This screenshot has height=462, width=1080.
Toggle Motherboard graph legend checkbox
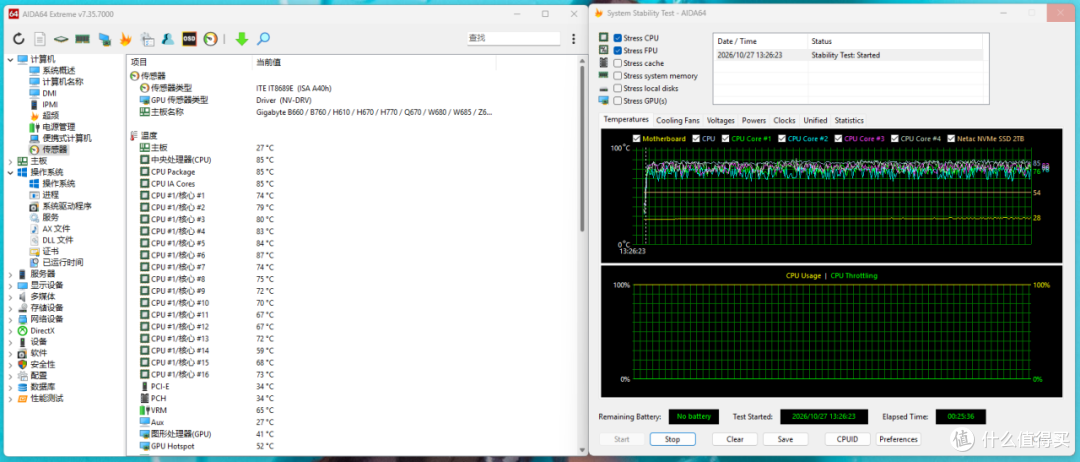pos(636,138)
